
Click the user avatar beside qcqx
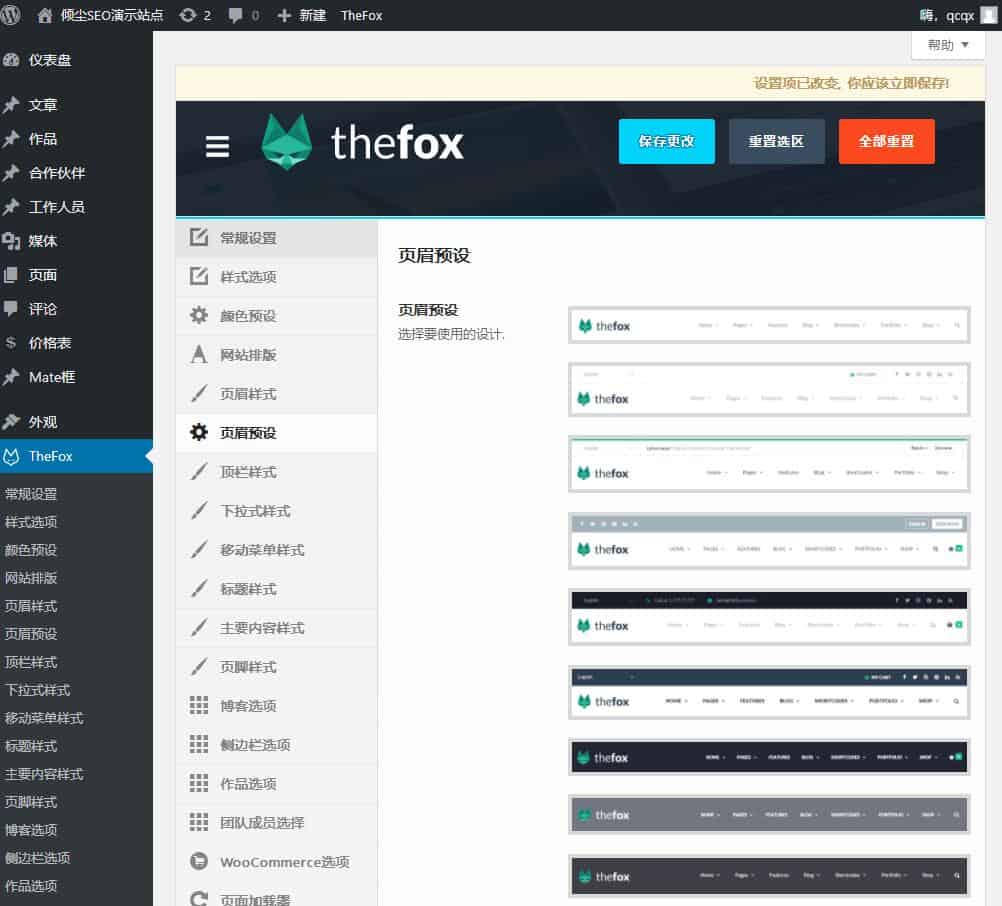[988, 15]
